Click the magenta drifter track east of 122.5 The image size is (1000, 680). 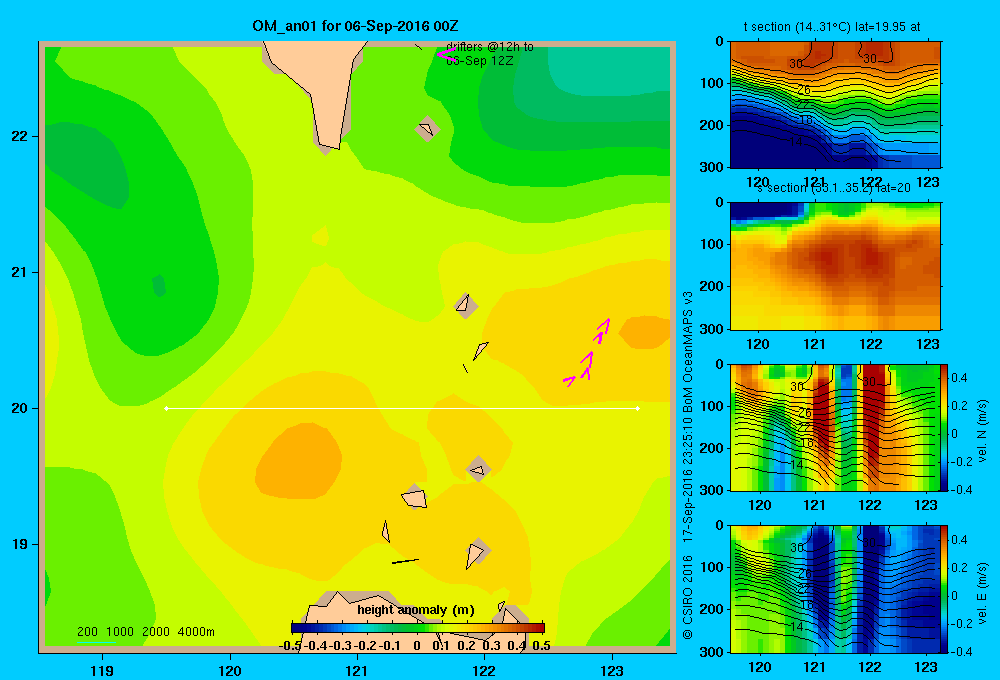point(588,354)
